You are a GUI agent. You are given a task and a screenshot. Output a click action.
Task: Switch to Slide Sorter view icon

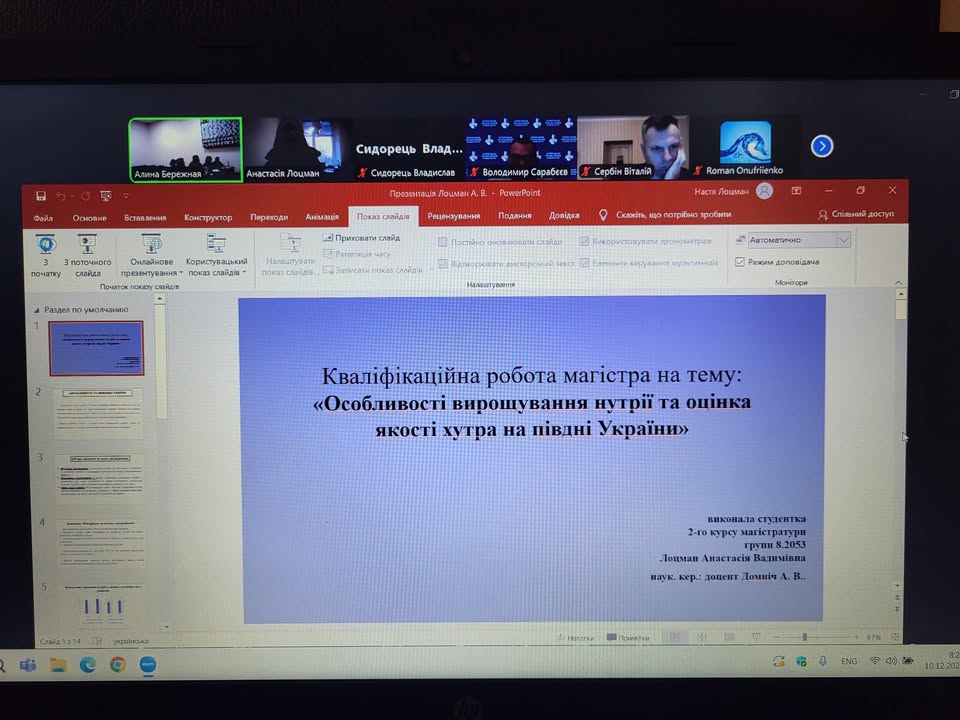pyautogui.click(x=702, y=637)
